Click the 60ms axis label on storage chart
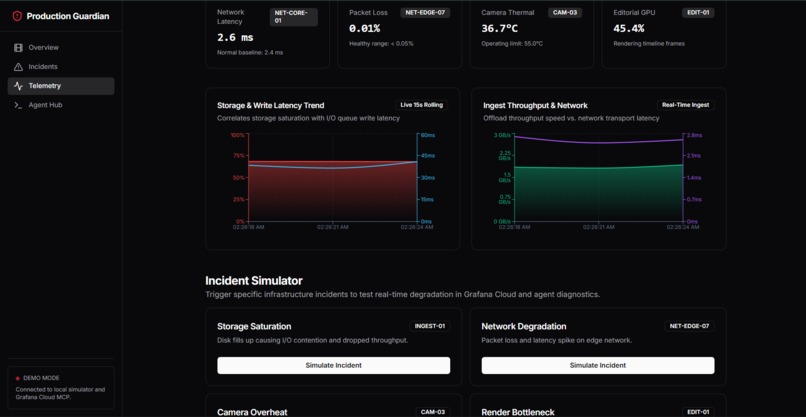The width and height of the screenshot is (806, 417). [428, 135]
